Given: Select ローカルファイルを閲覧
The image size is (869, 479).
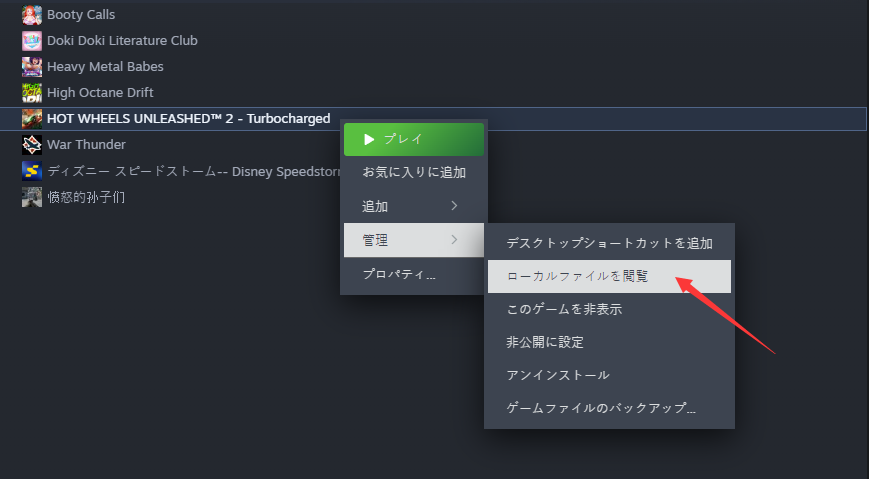Looking at the screenshot, I should (610, 276).
